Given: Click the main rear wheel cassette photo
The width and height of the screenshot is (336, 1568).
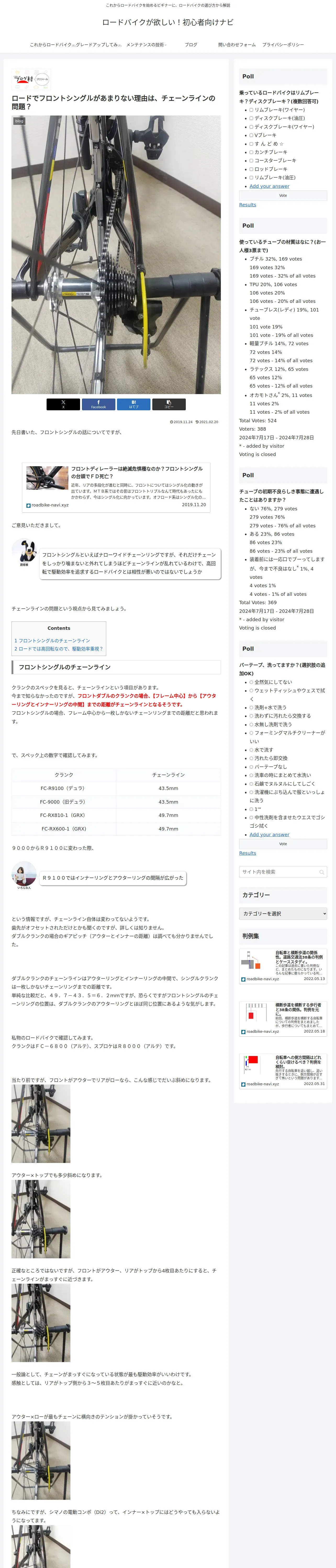Looking at the screenshot, I should [x=116, y=255].
